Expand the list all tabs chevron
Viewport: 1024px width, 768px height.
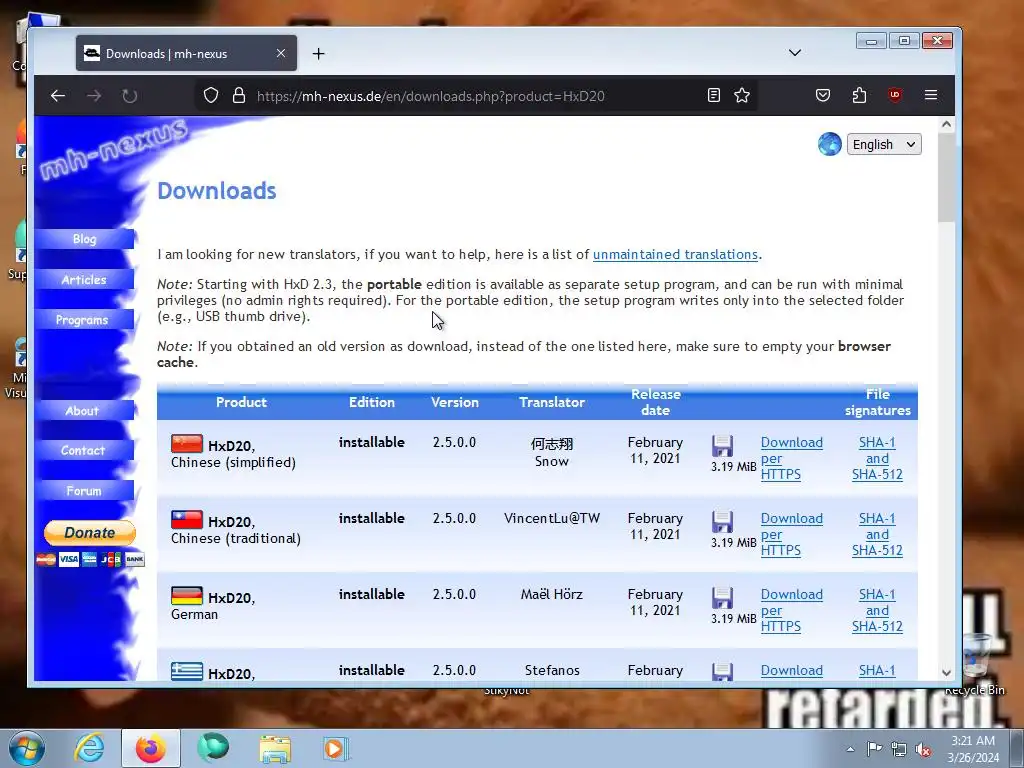(x=795, y=53)
